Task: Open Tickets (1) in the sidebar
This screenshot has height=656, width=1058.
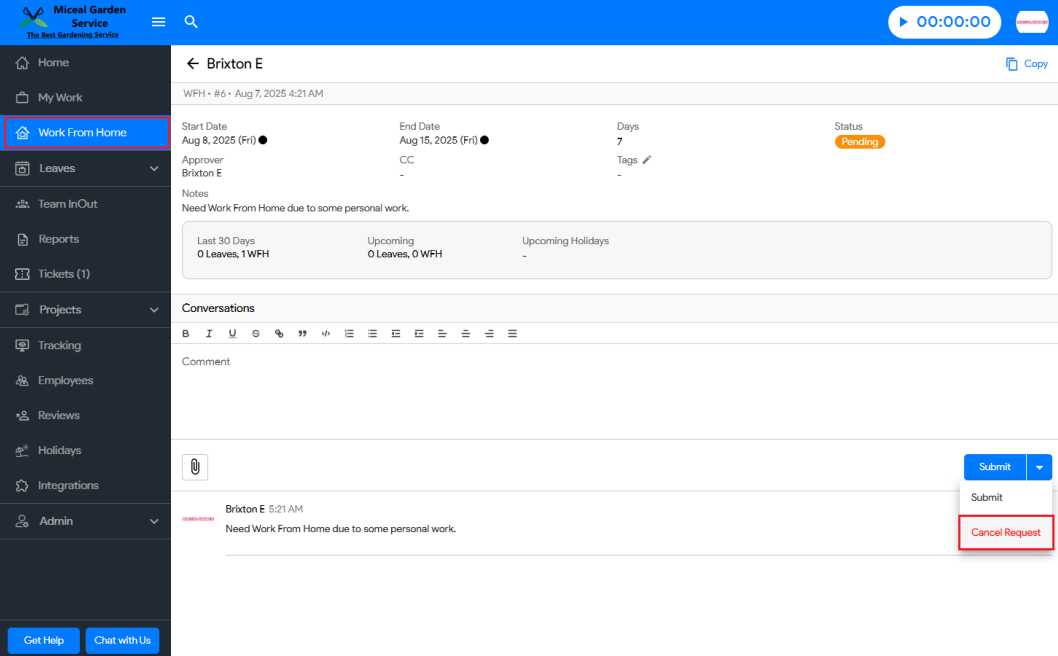Action: [x=64, y=274]
